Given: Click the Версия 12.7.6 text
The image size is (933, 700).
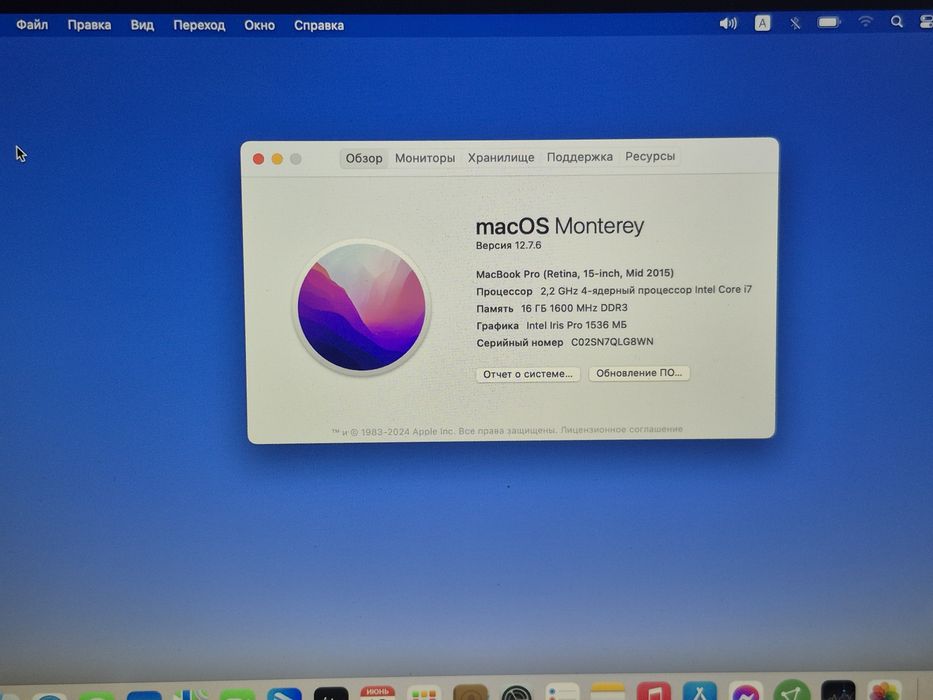Looking at the screenshot, I should (x=509, y=245).
